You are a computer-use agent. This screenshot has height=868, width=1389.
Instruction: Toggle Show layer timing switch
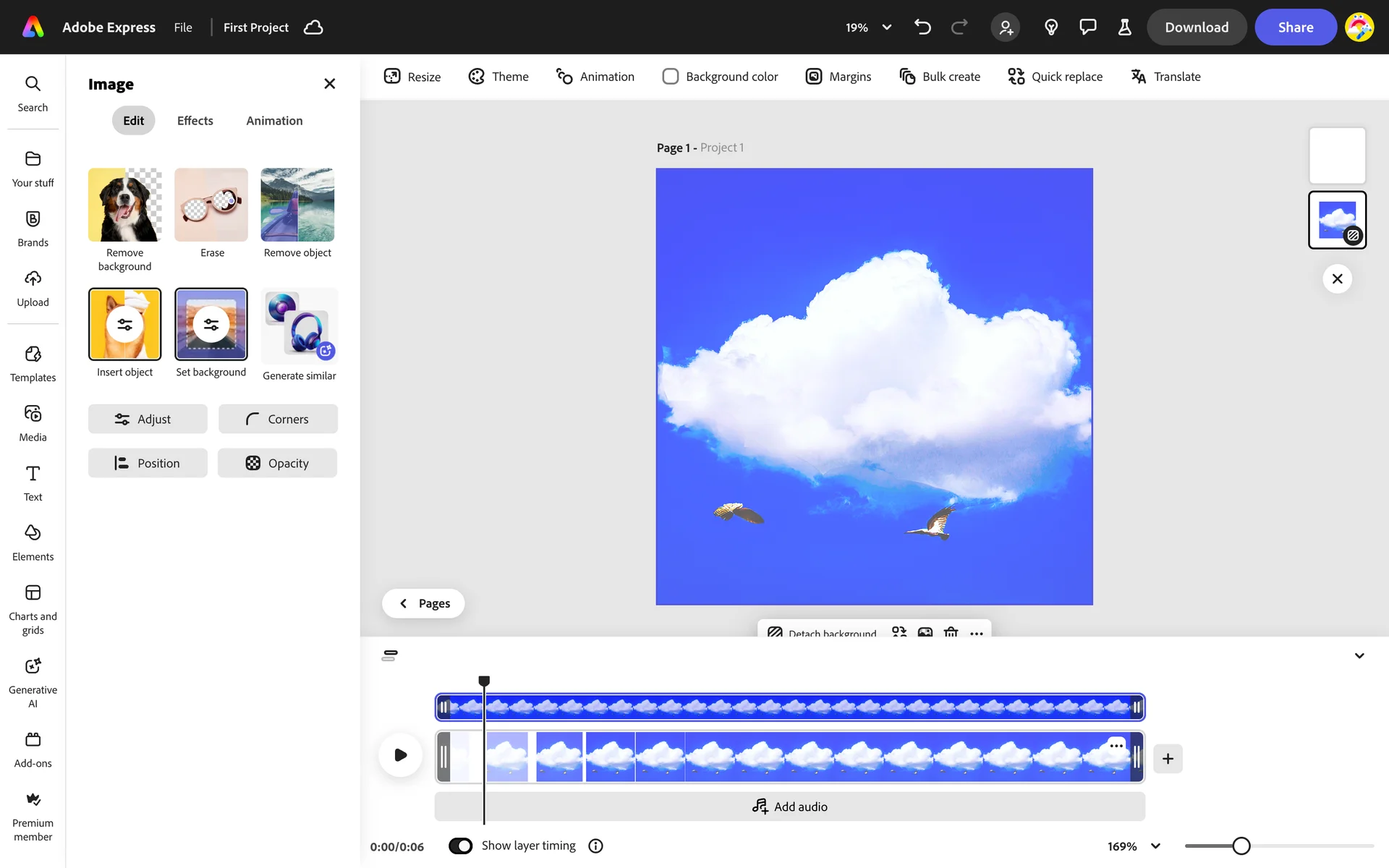(x=461, y=846)
